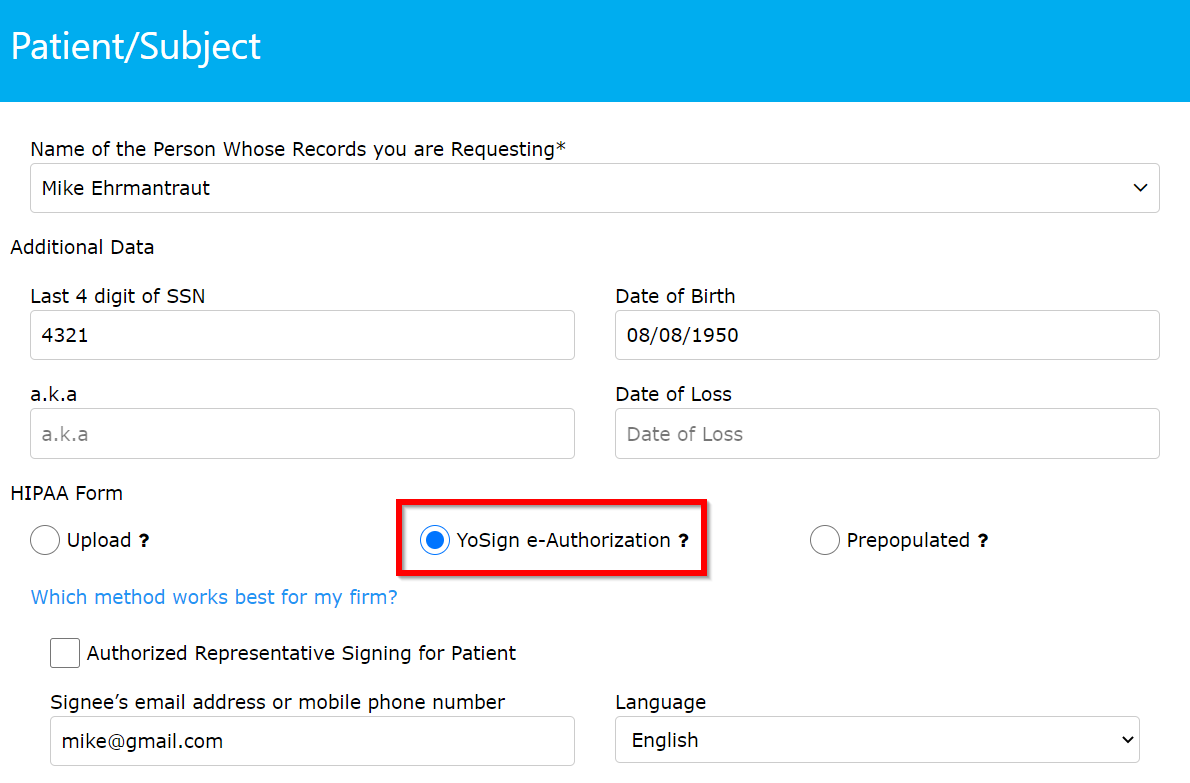The height and width of the screenshot is (783, 1190).
Task: Click the name field chevron arrow
Action: tap(1139, 188)
